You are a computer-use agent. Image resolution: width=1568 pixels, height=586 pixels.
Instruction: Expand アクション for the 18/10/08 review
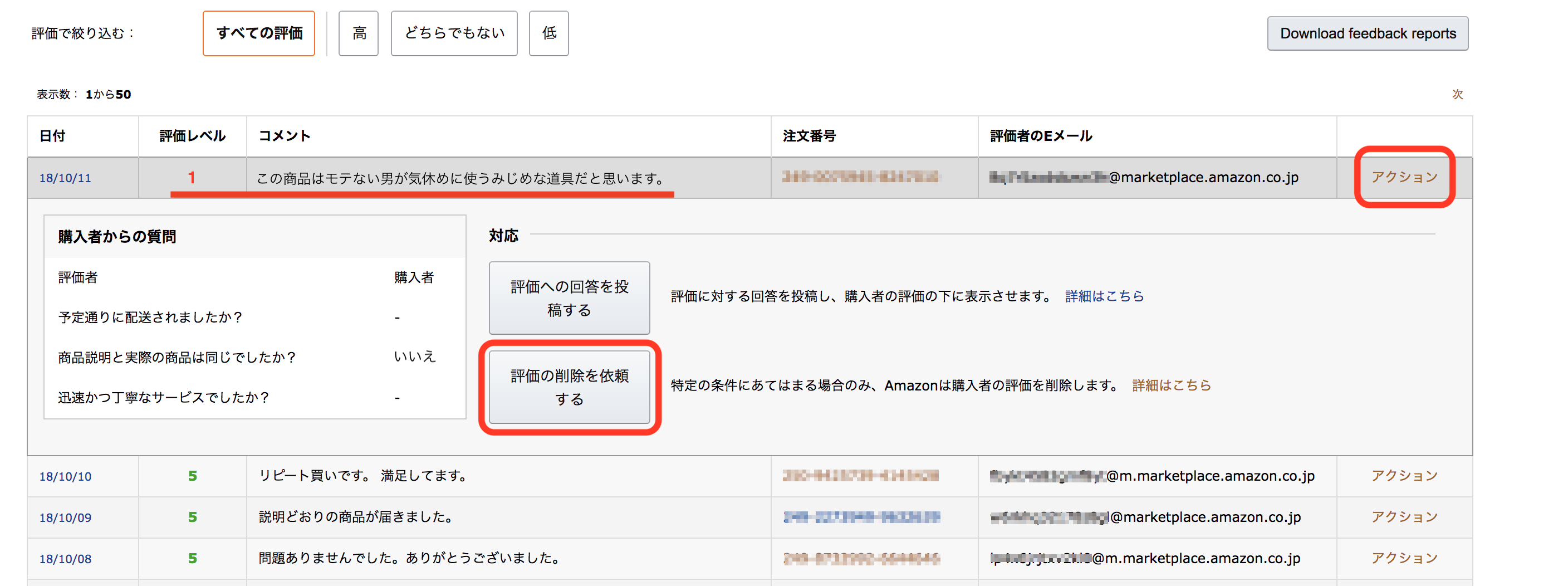[1404, 559]
